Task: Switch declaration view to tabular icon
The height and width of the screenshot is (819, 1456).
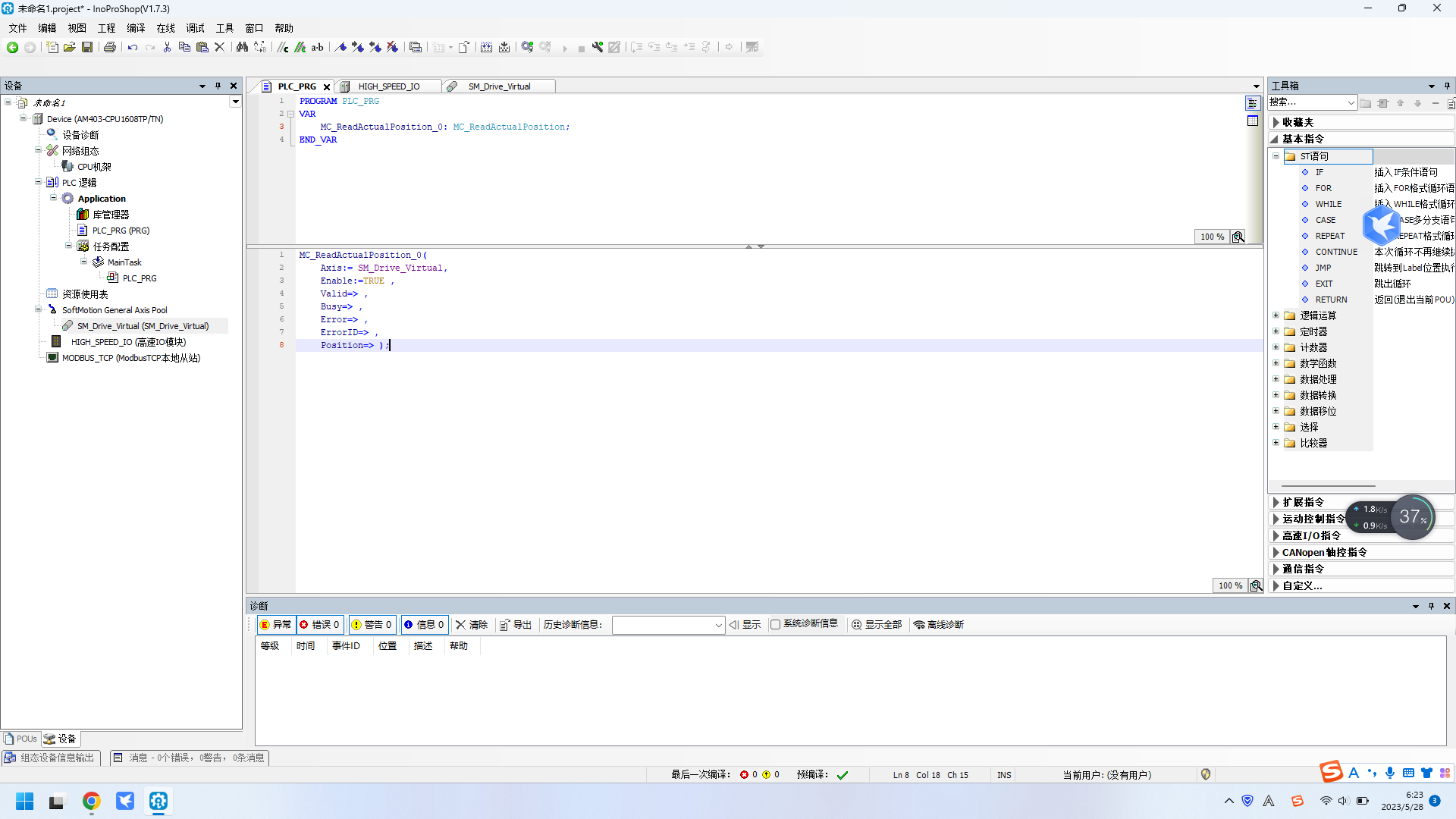Action: coord(1253,121)
